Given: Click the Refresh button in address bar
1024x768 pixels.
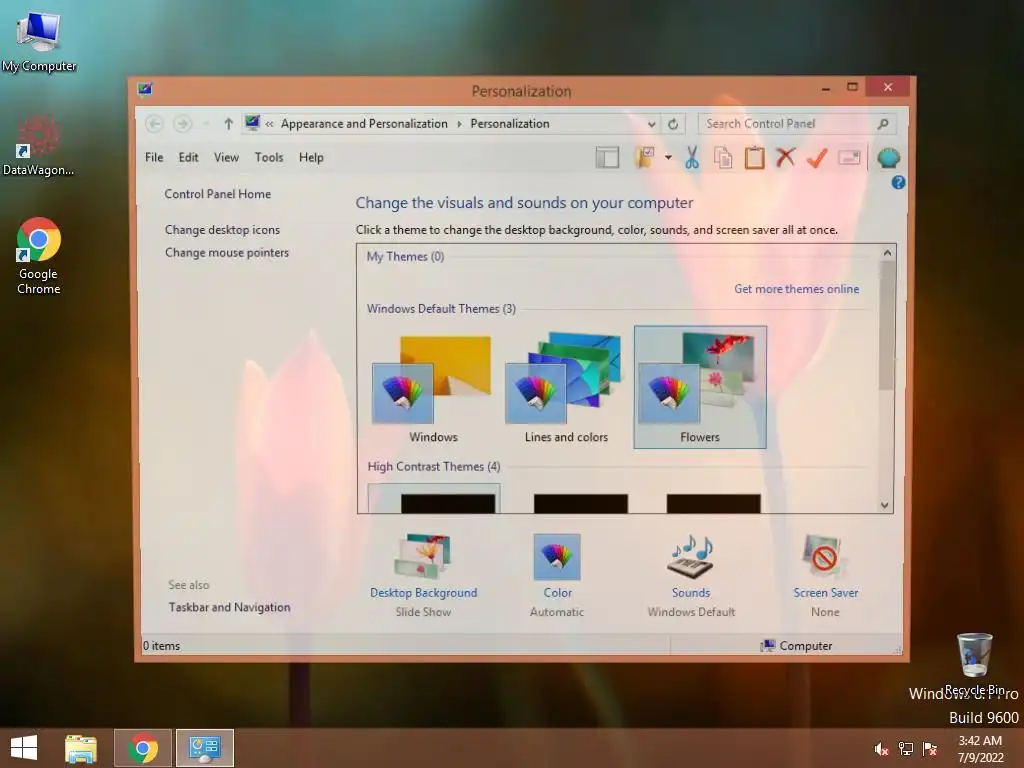Looking at the screenshot, I should click(x=673, y=123).
